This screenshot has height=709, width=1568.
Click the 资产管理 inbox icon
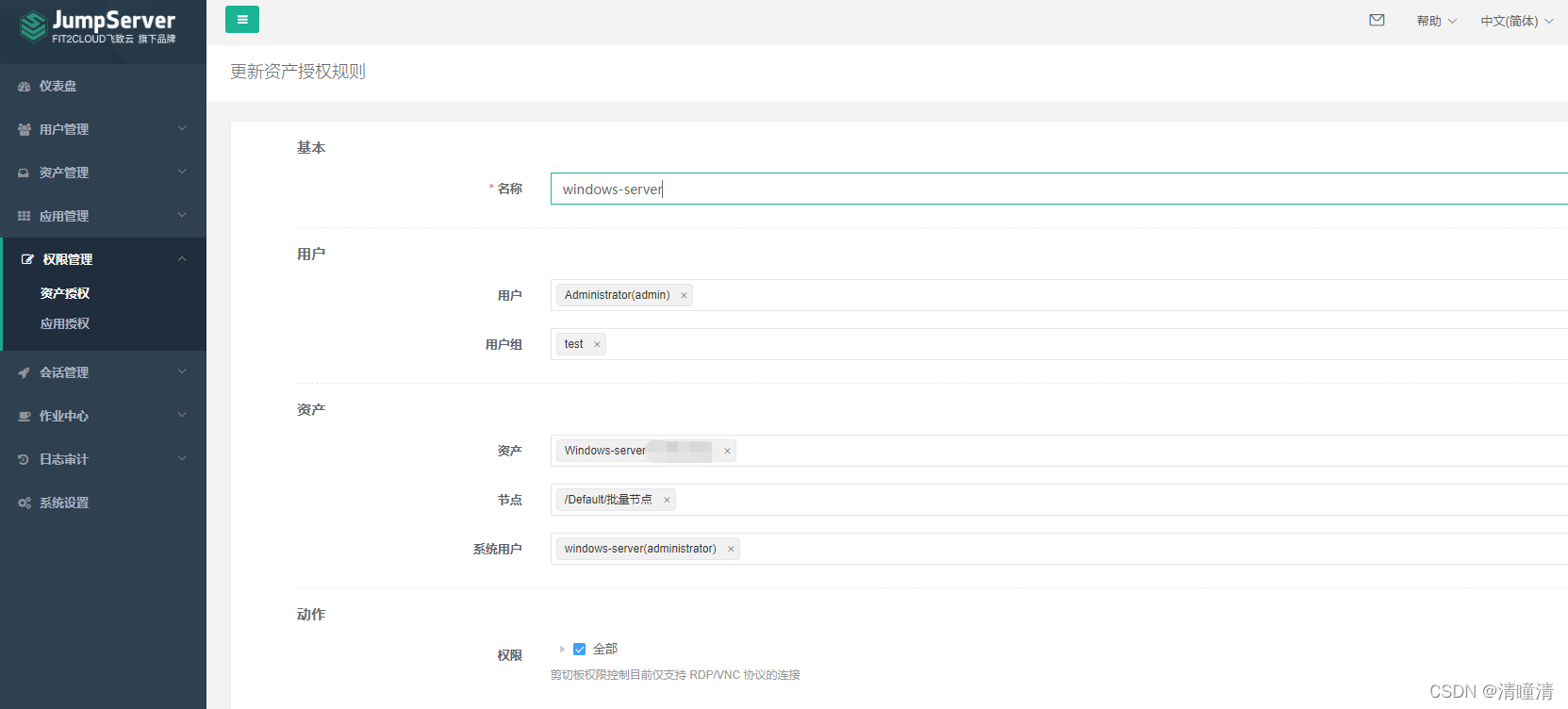coord(24,173)
